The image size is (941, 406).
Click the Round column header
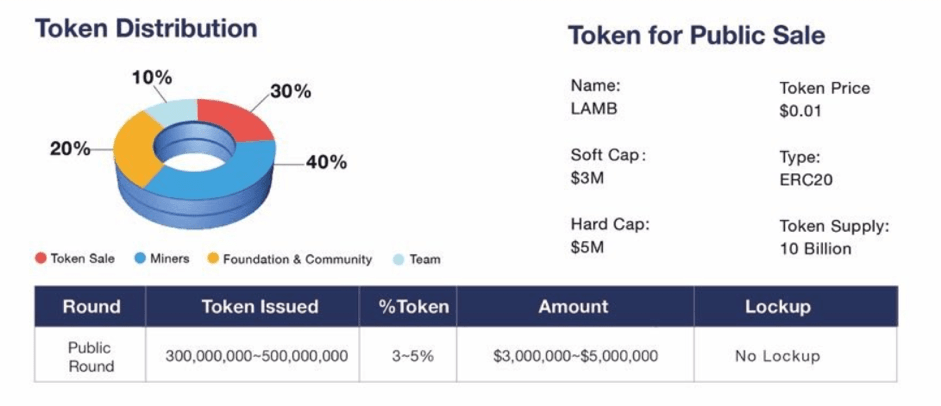[90, 306]
